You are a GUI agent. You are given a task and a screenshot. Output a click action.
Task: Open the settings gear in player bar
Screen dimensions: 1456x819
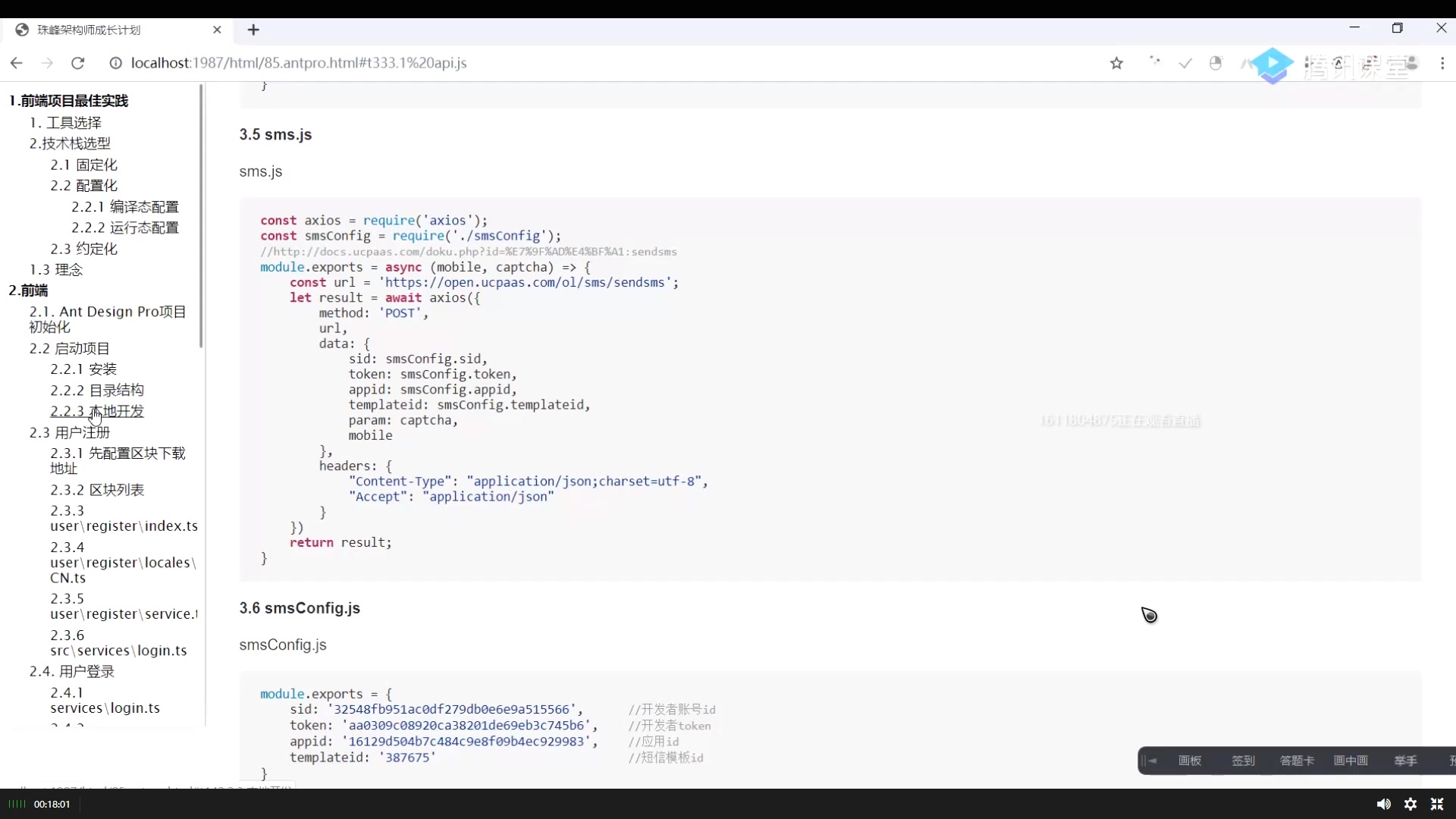(x=1410, y=804)
